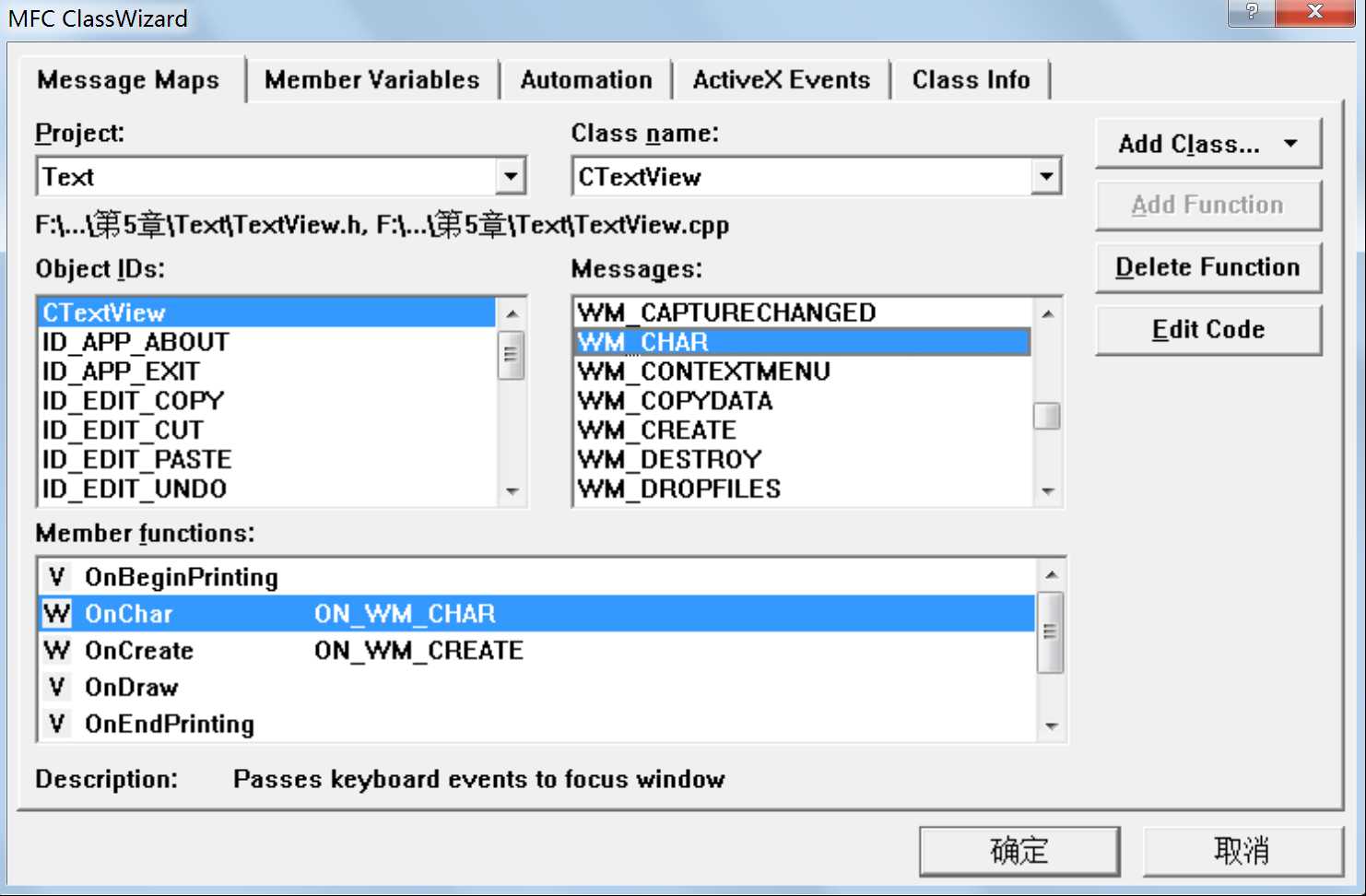Screen dimensions: 1366x896
Task: Select OnDraw member function
Action: pyautogui.click(x=537, y=688)
